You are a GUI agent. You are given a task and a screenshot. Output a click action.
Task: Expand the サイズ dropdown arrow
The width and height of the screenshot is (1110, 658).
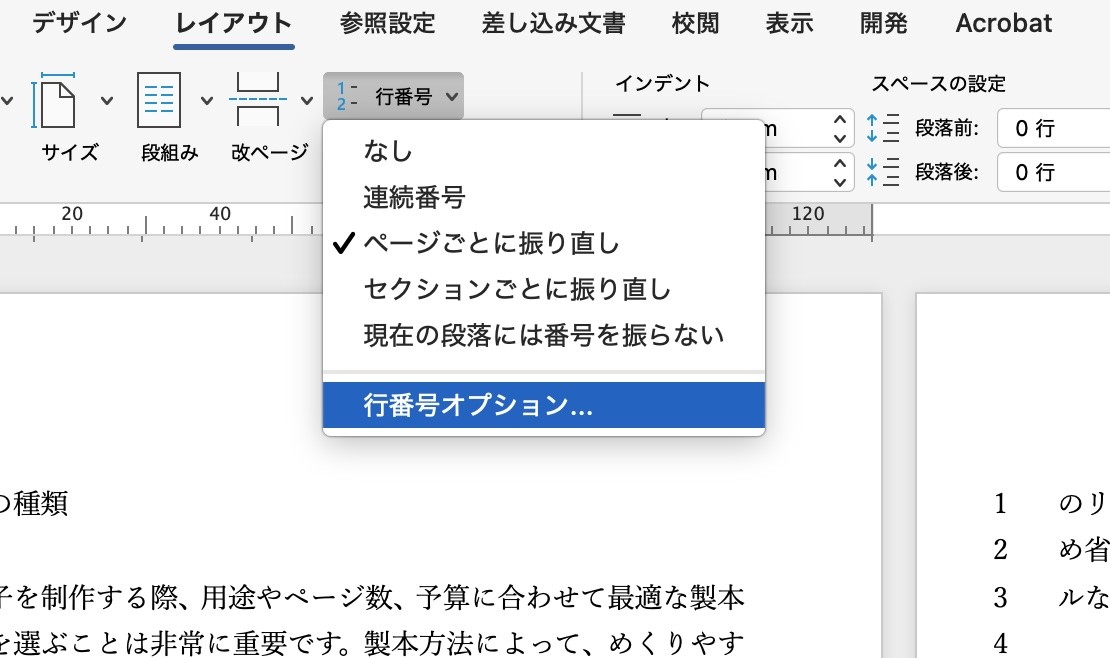coord(107,101)
